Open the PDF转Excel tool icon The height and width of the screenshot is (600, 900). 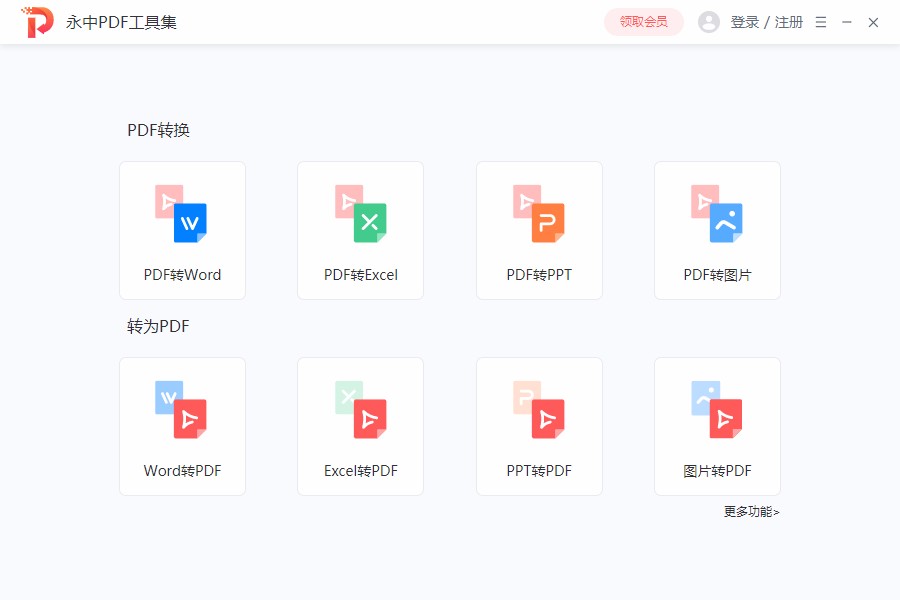pyautogui.click(x=360, y=213)
